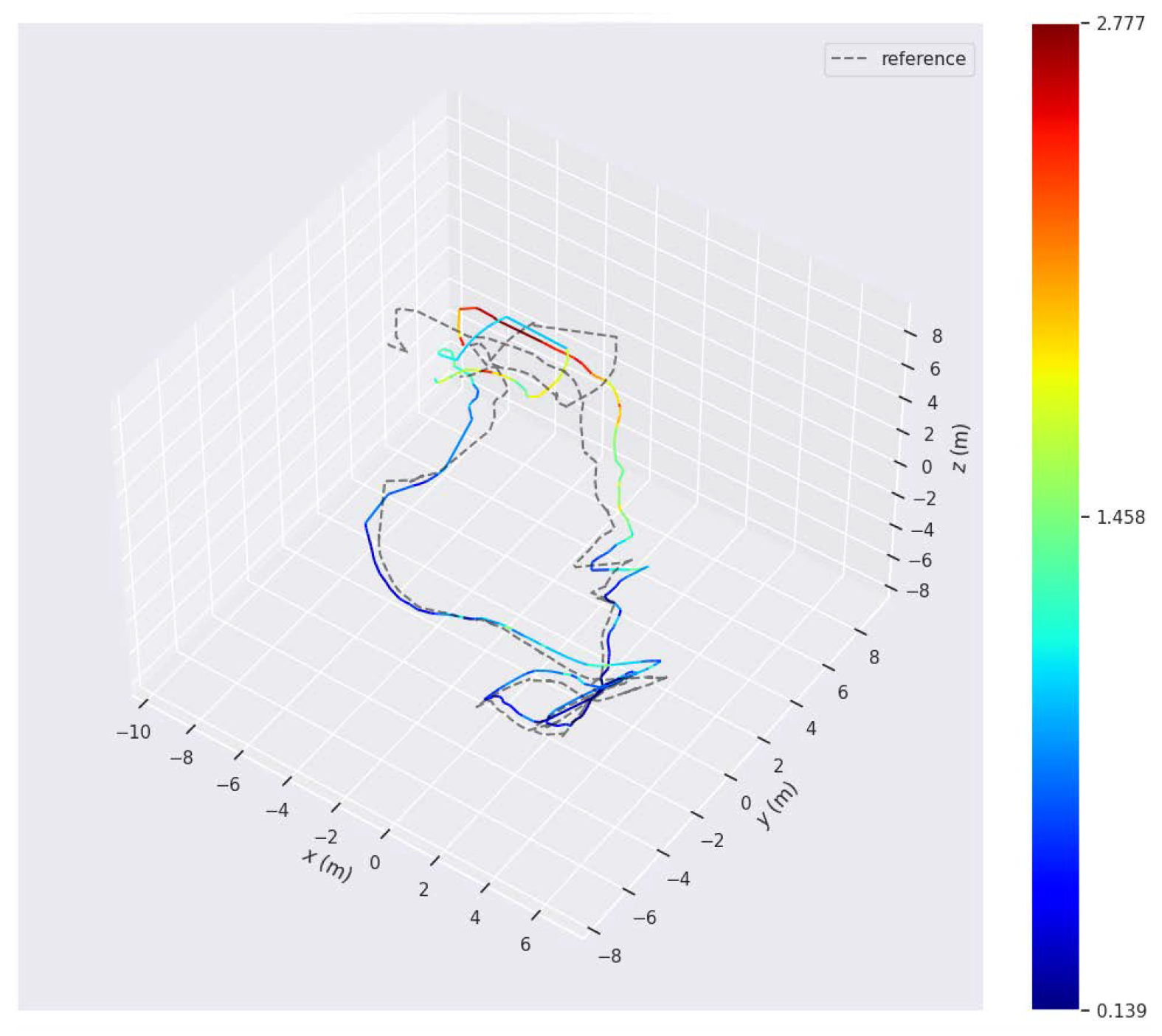This screenshot has width=1162, height=1036.
Task: Click the 0 tick label on the z axis
Action: [x=926, y=466]
